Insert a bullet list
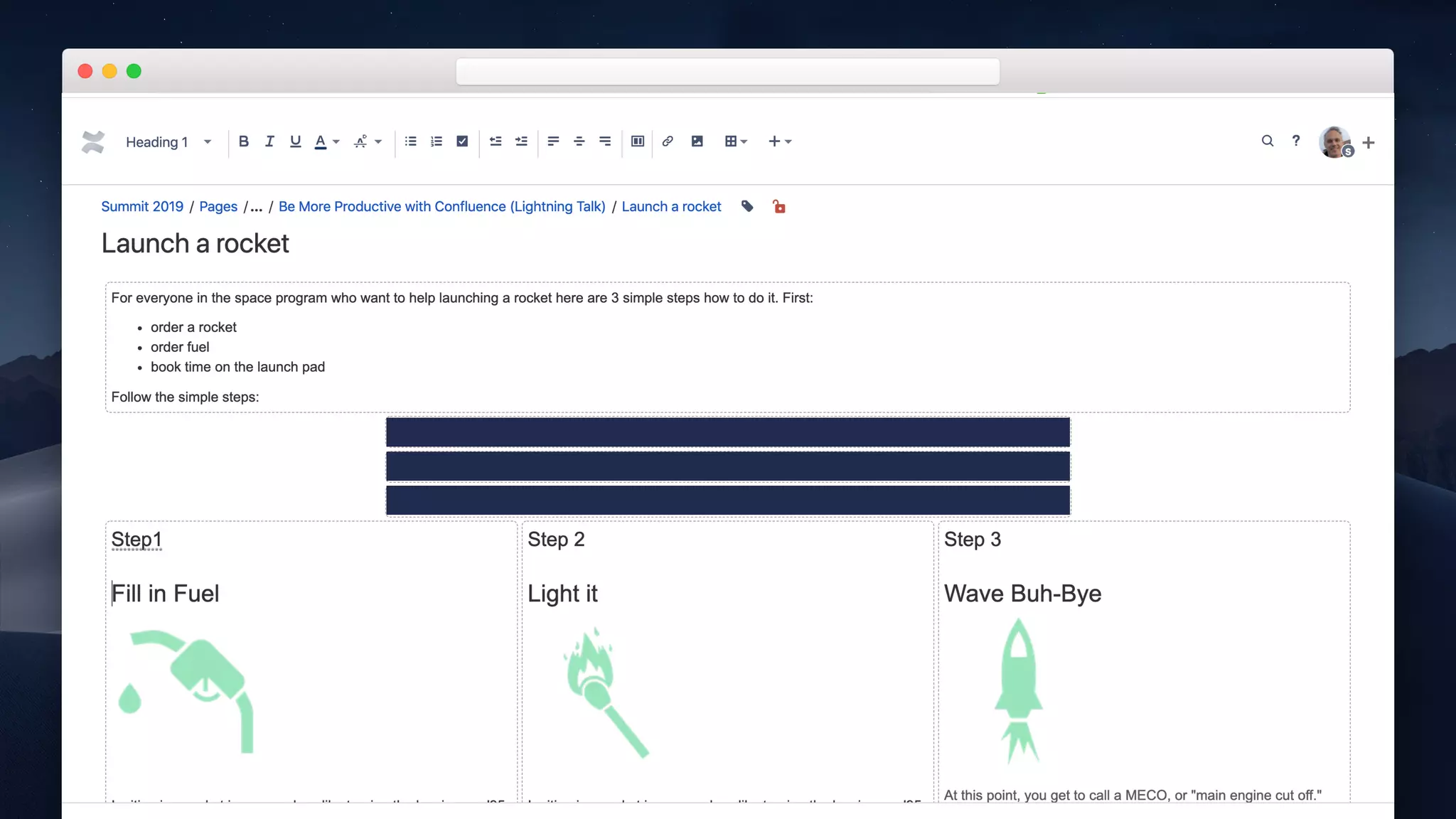 point(410,141)
